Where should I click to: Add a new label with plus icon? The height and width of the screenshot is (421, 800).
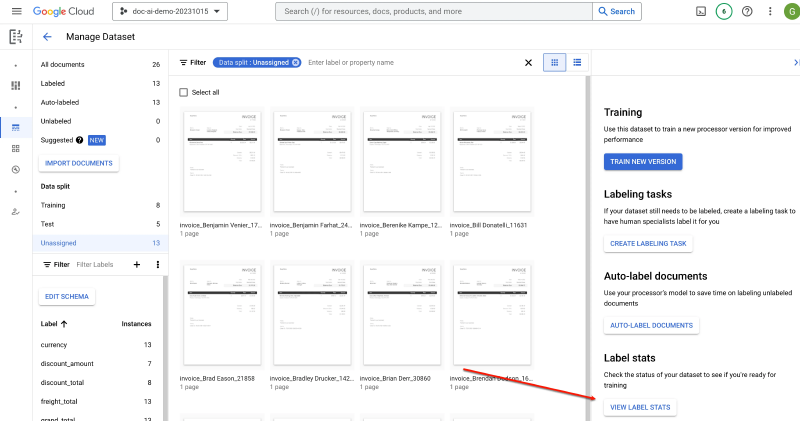coord(137,264)
